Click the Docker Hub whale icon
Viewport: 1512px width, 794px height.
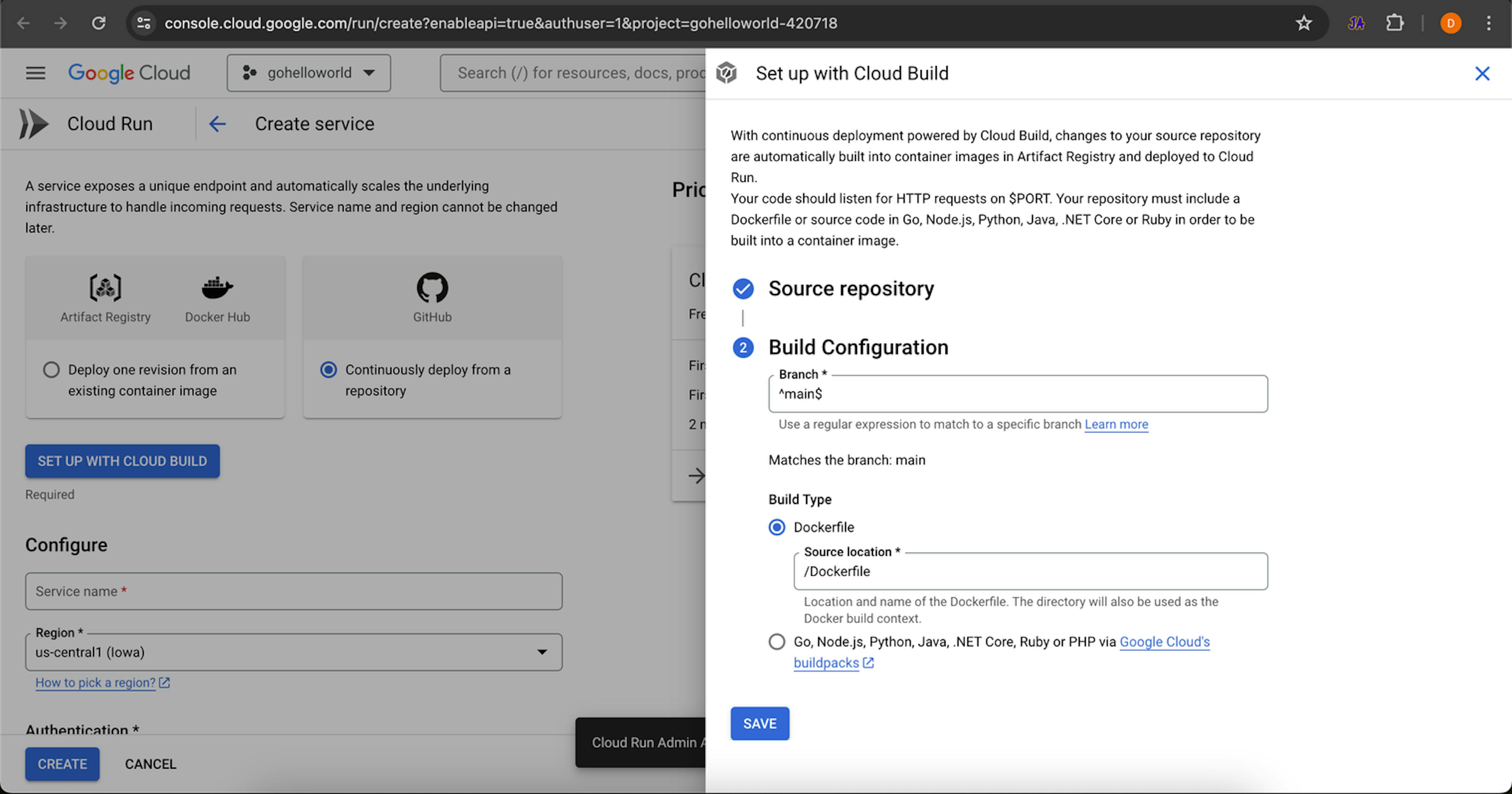[217, 288]
